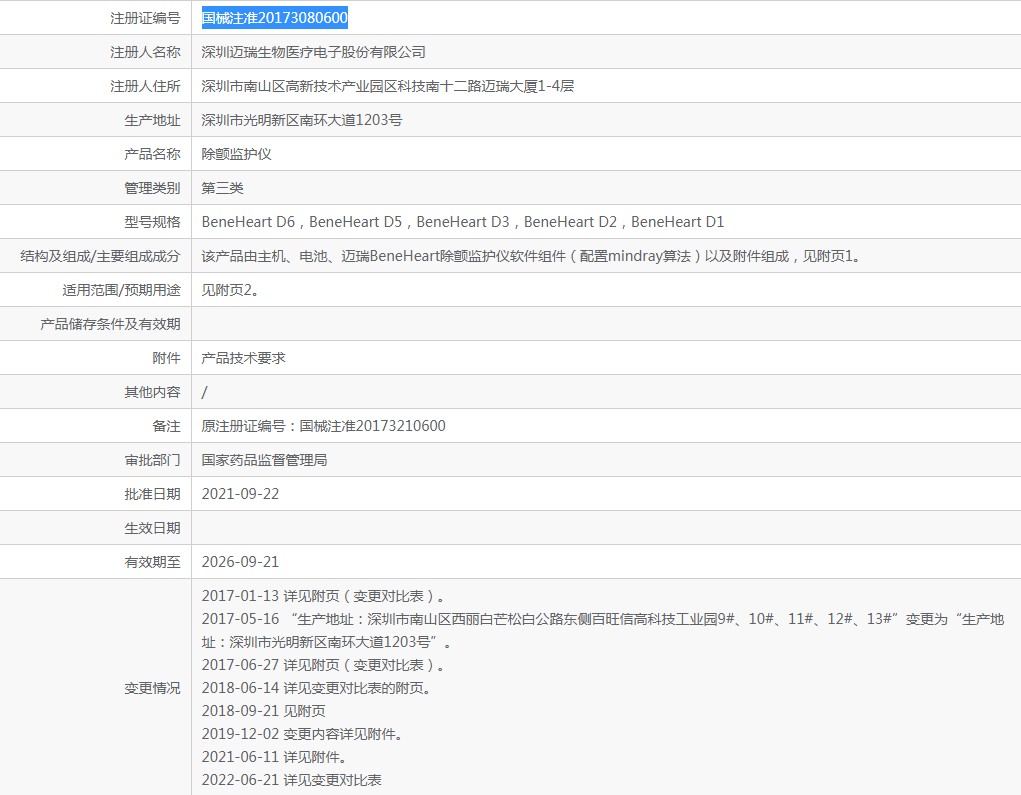Click approval department 国家药品监督管理局
1021x795 pixels.
click(264, 460)
